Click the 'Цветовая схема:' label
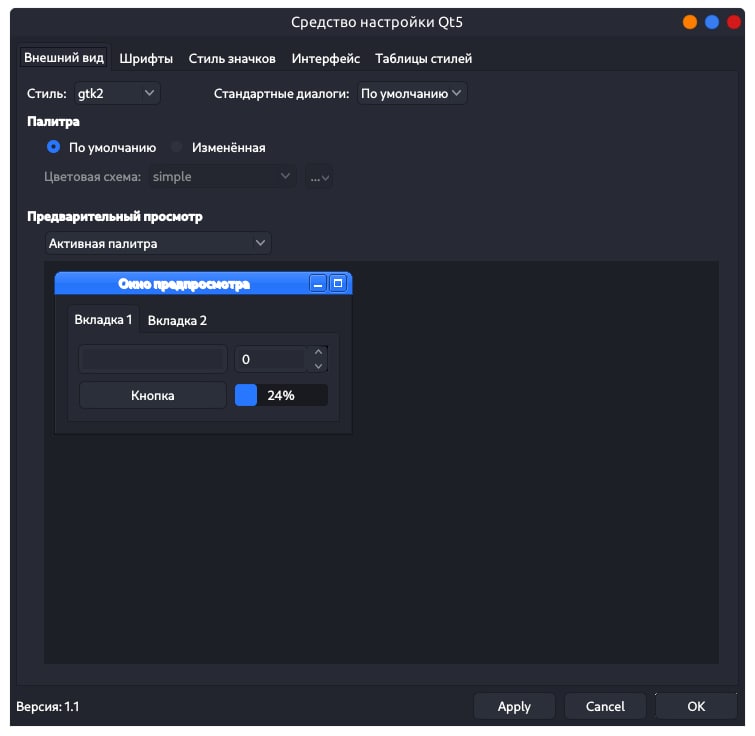 coord(92,177)
